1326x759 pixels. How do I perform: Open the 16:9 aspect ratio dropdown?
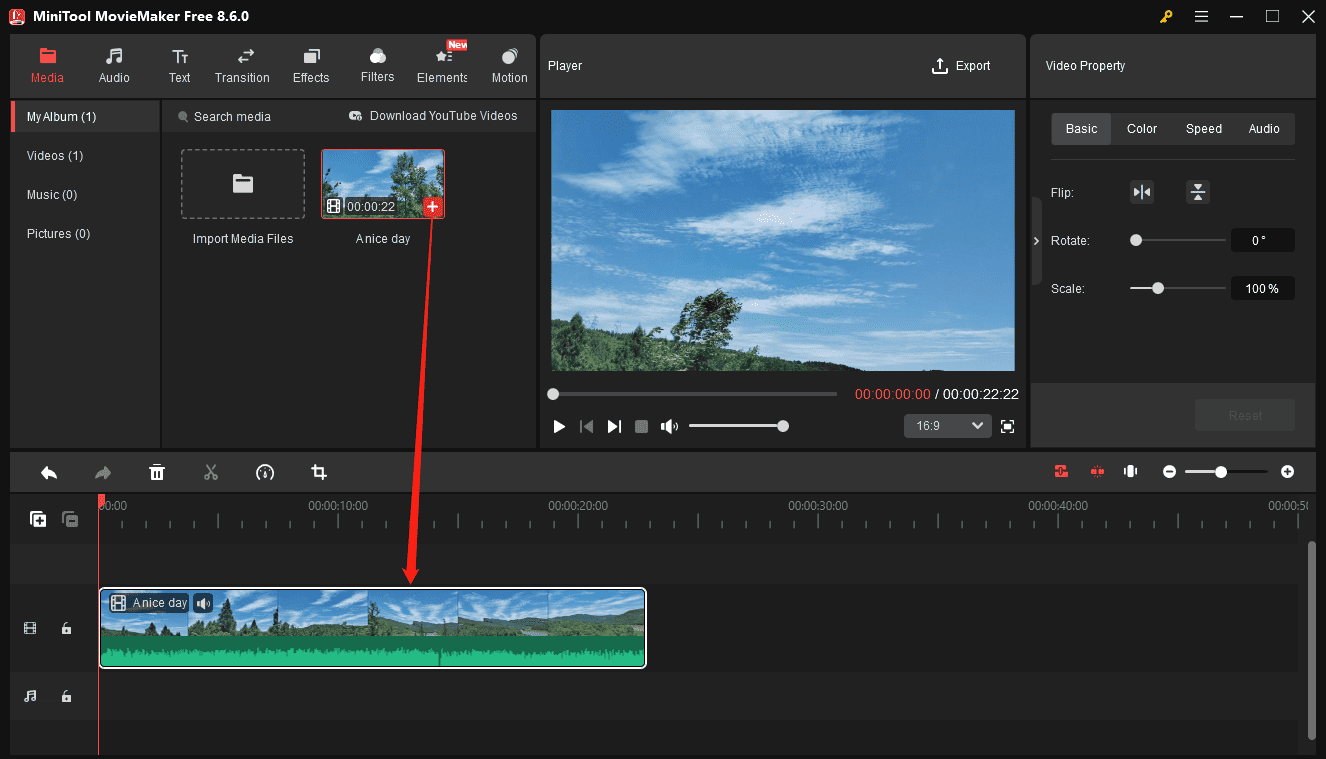(947, 425)
